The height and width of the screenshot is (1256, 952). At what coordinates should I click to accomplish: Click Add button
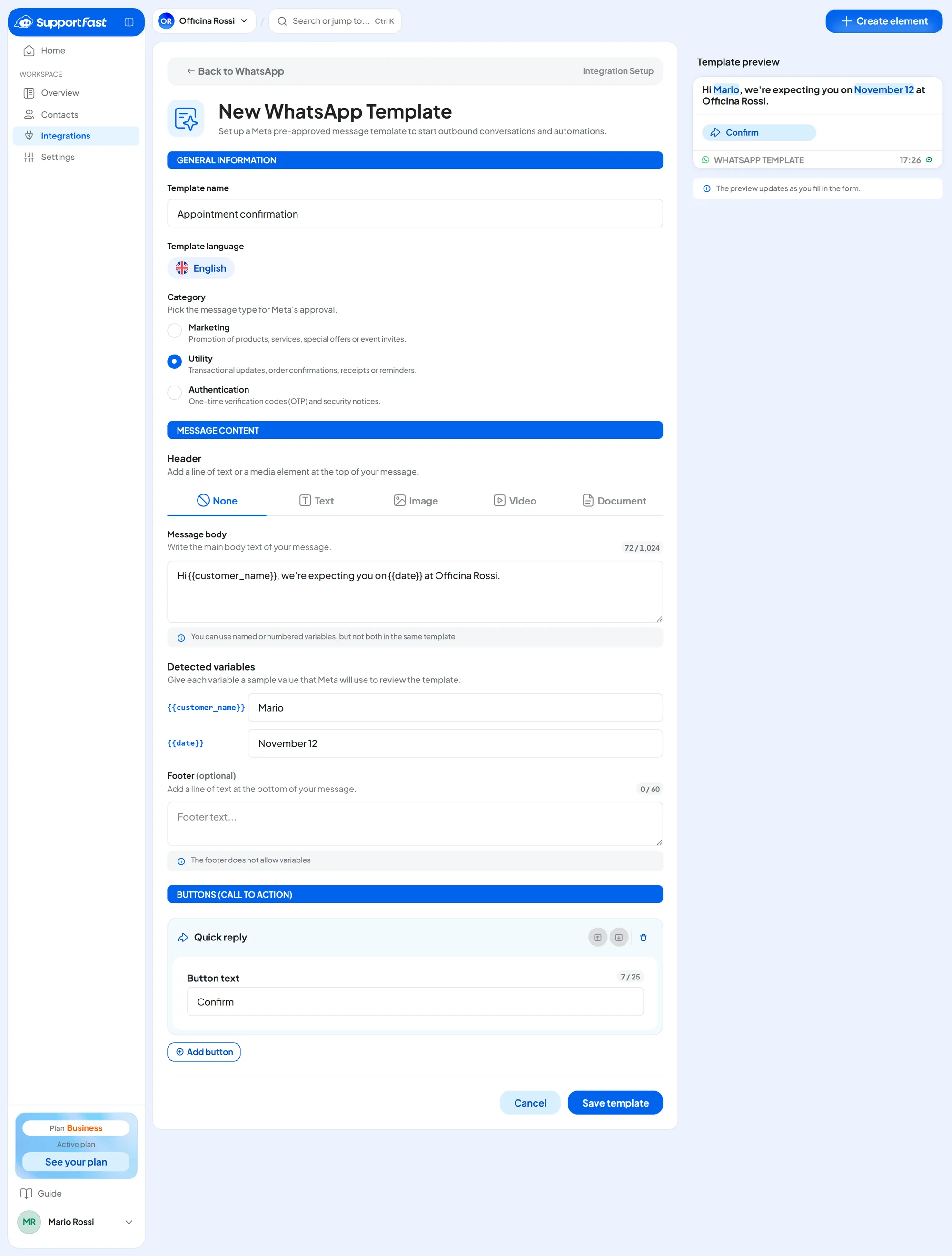pos(204,1052)
